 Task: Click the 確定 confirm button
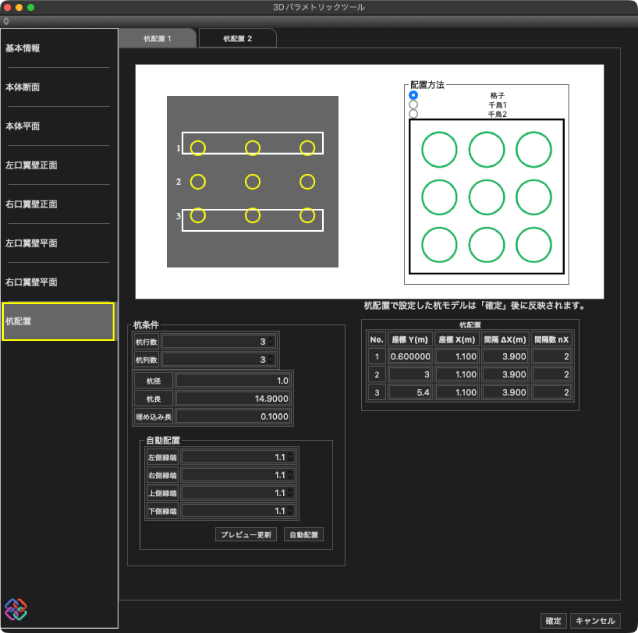(x=553, y=621)
